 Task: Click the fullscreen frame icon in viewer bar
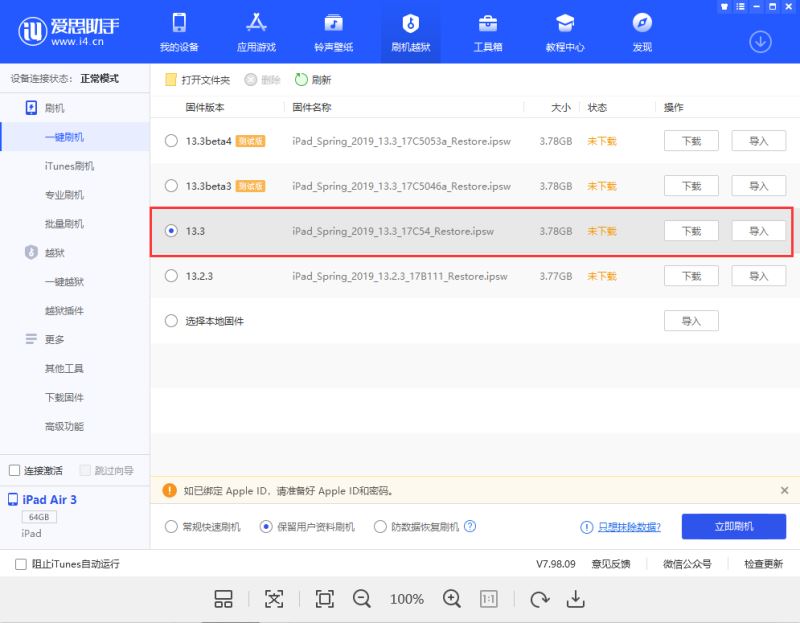[x=324, y=599]
